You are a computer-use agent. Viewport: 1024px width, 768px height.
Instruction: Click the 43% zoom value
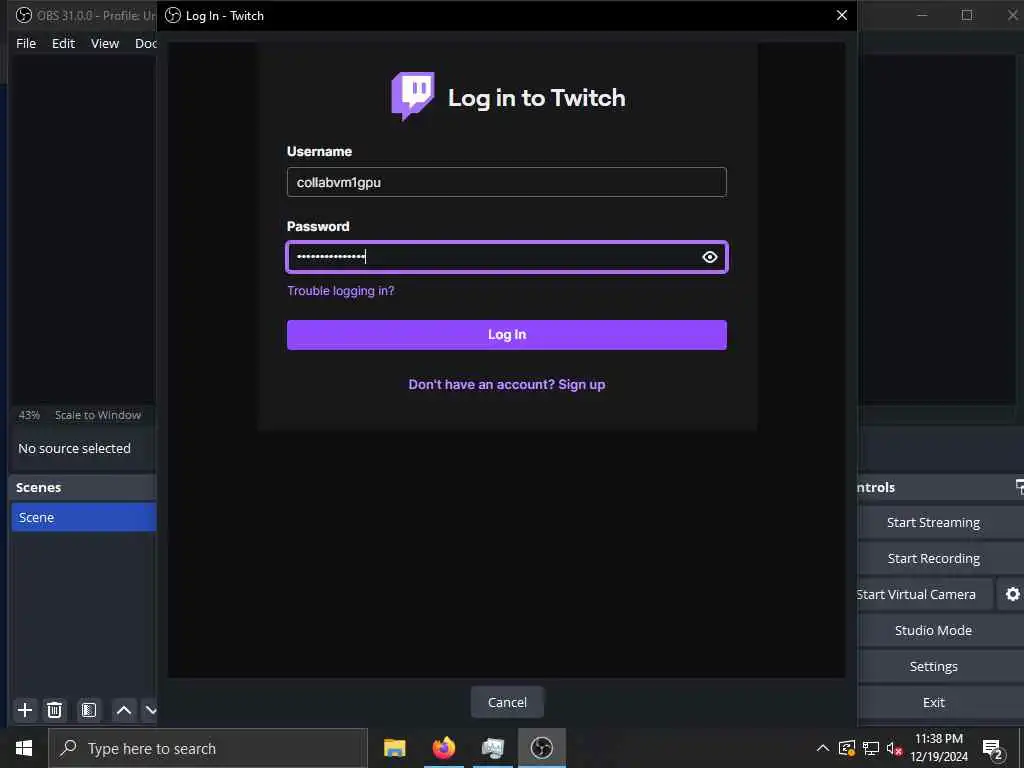[29, 415]
